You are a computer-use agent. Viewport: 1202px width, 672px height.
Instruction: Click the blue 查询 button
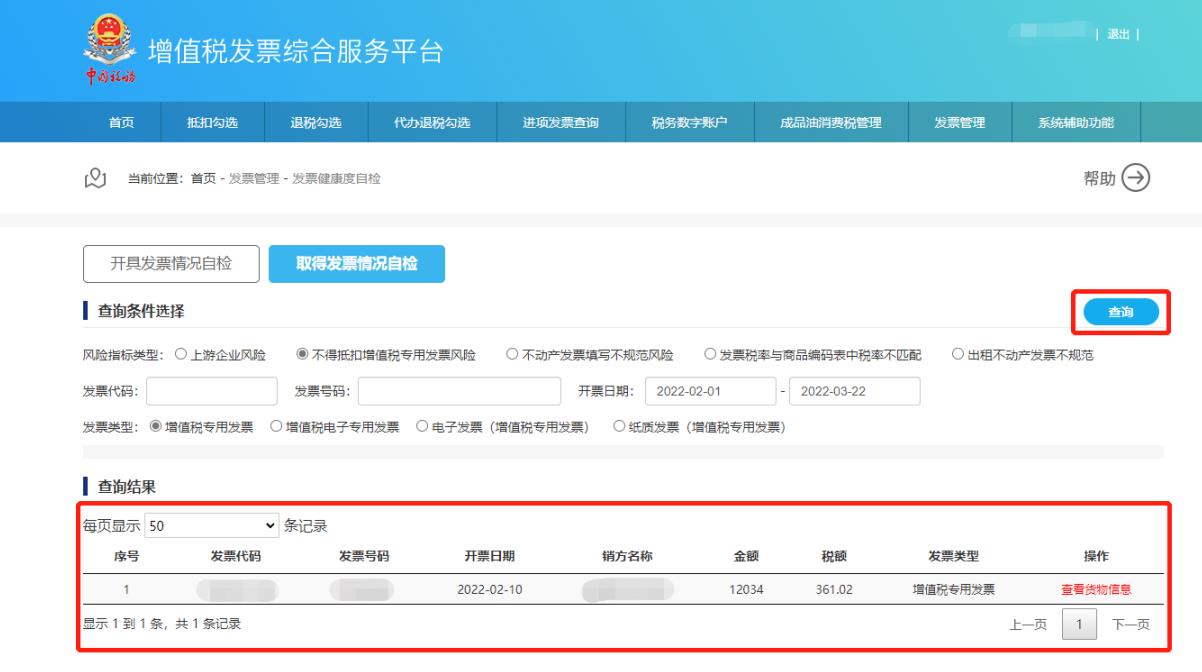pos(1120,313)
